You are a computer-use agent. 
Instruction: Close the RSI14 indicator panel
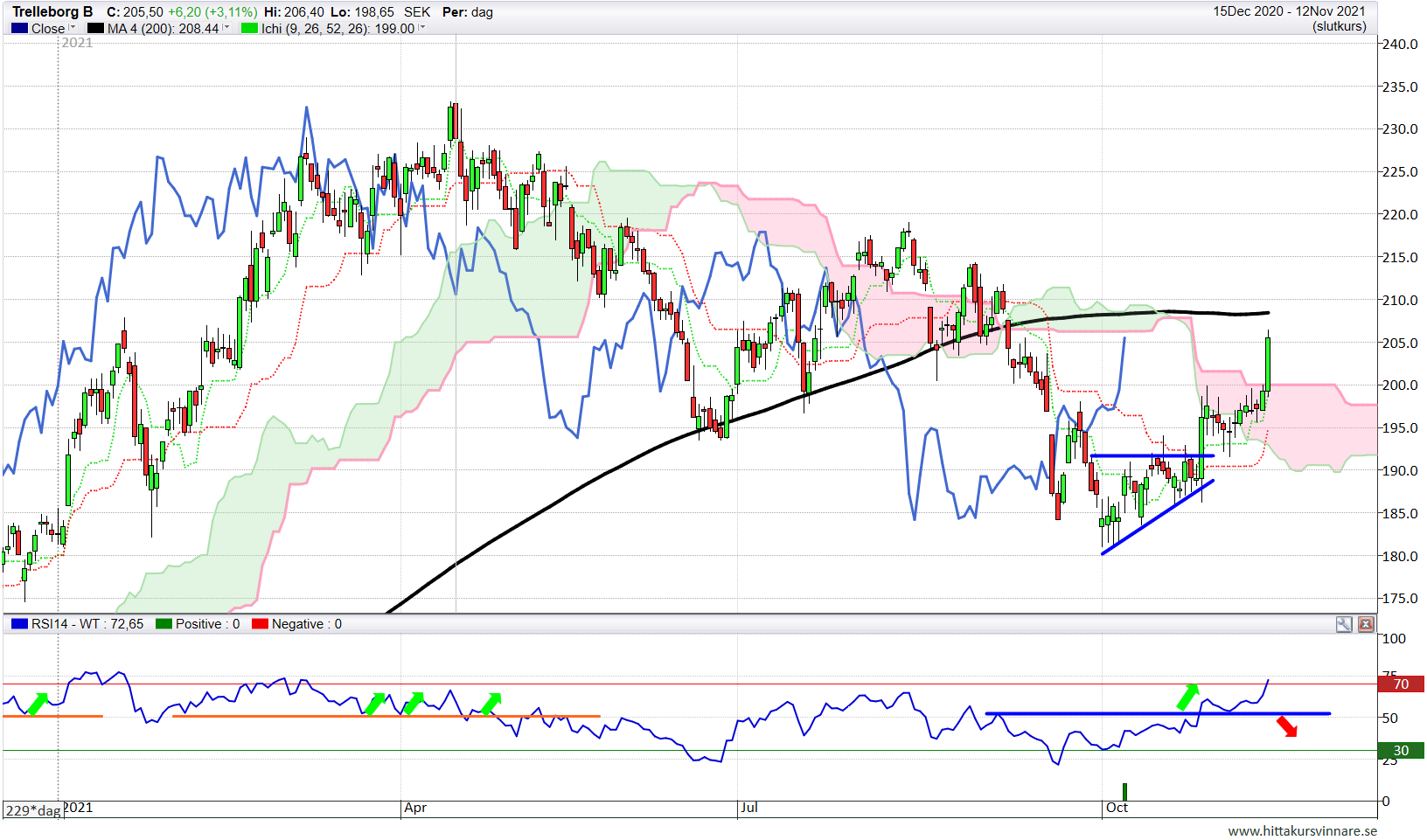click(1366, 624)
